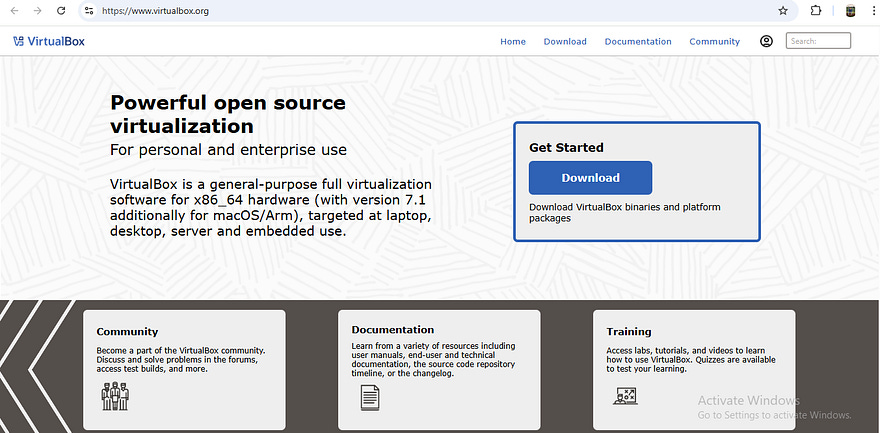Open the Home nav item
Image resolution: width=880 pixels, height=433 pixels.
[513, 42]
